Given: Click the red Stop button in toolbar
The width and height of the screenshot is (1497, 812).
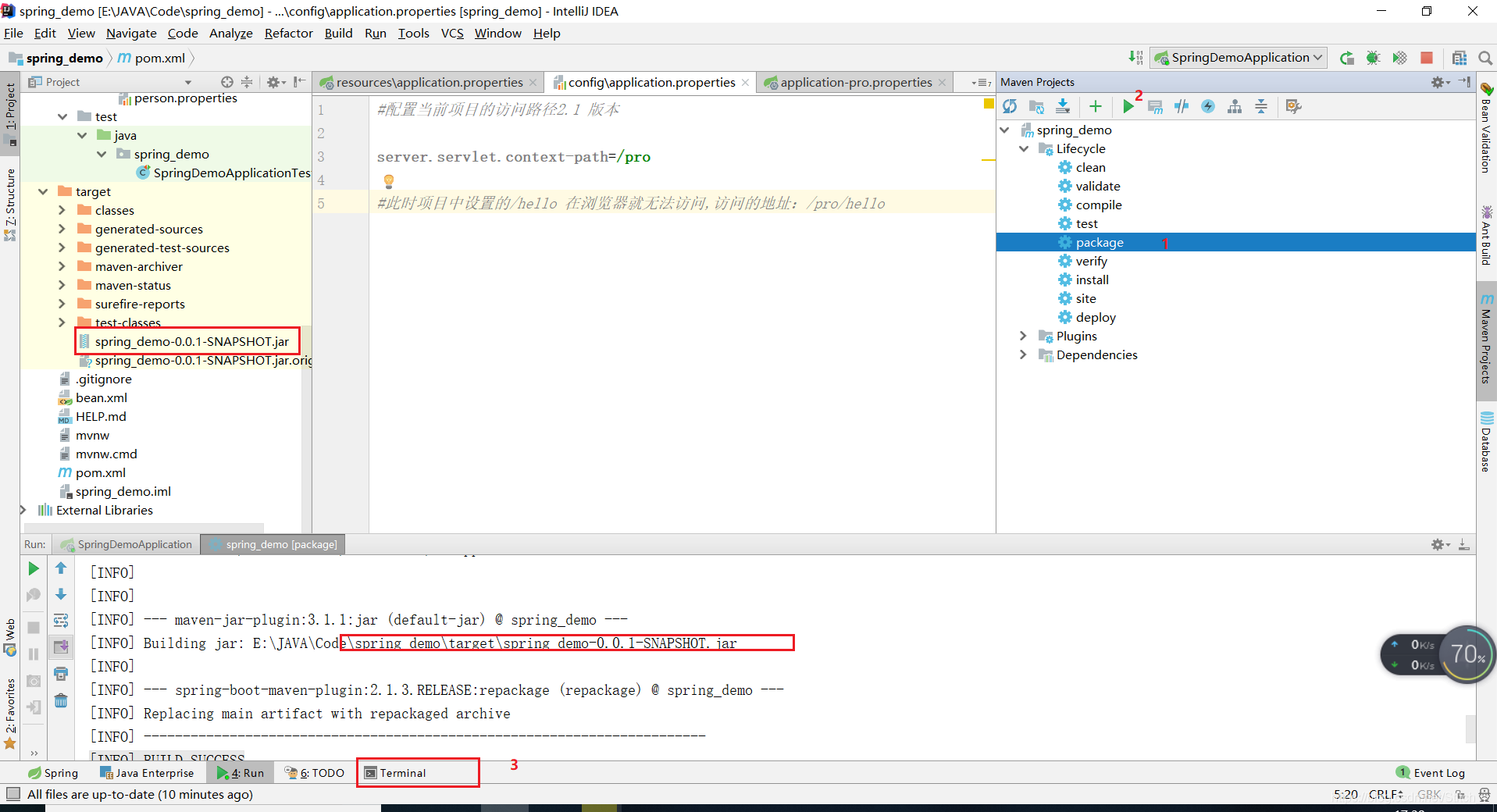Looking at the screenshot, I should pos(1427,58).
